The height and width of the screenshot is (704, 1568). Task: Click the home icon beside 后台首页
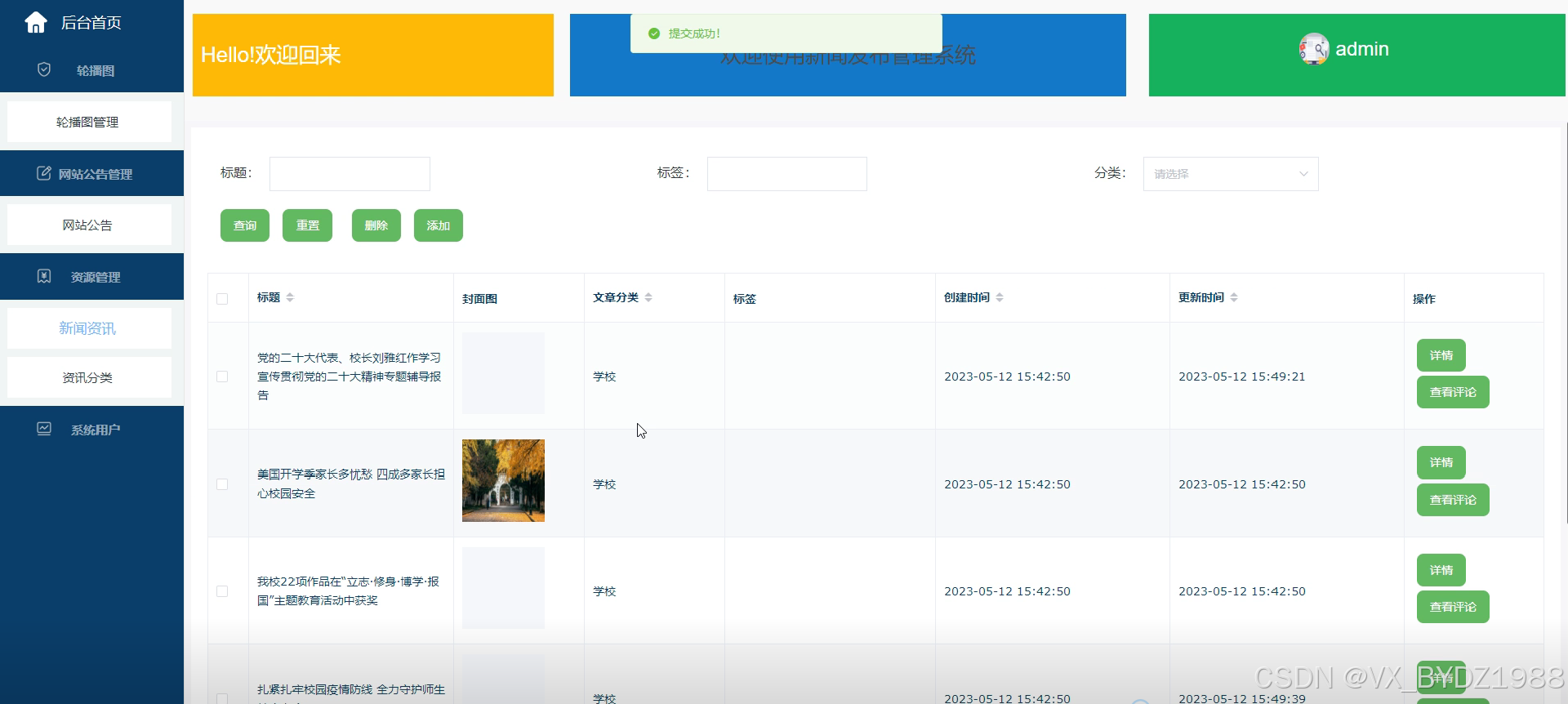click(x=36, y=22)
